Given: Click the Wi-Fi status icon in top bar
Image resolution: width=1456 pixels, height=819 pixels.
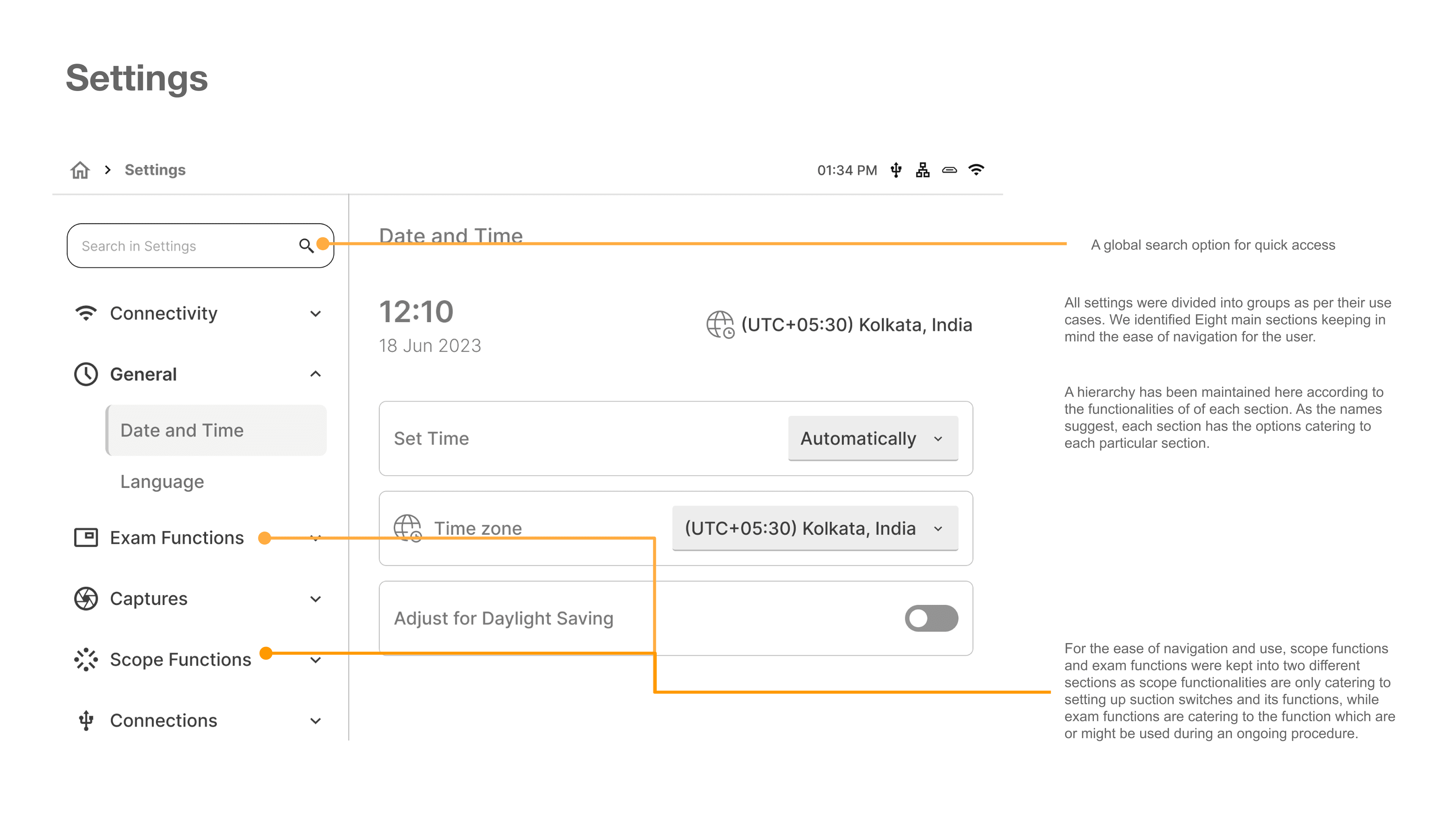Looking at the screenshot, I should click(x=976, y=169).
